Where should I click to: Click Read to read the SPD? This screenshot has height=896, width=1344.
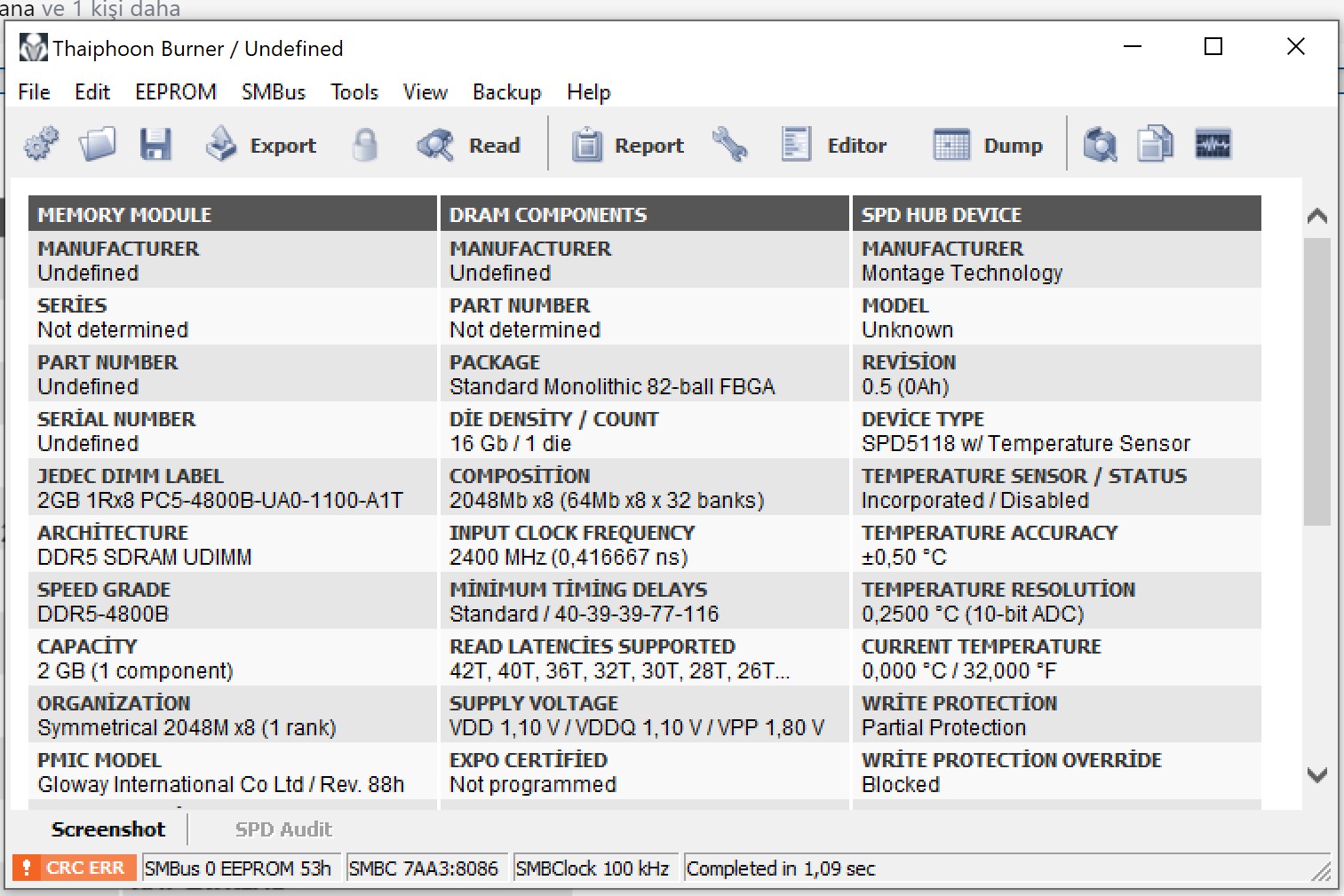(469, 145)
